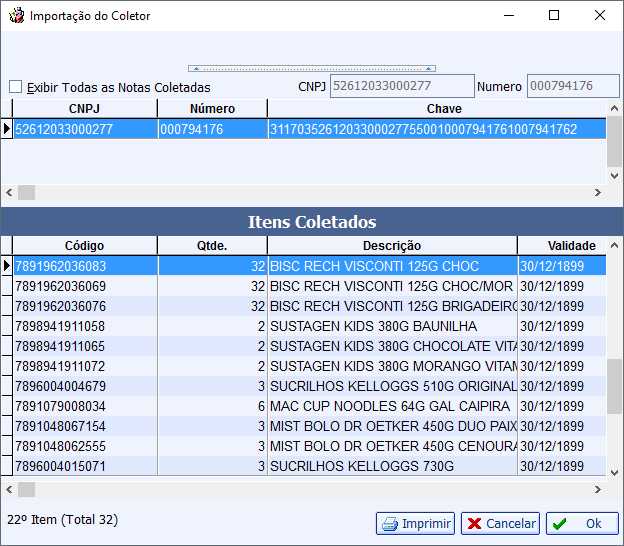This screenshot has height=546, width=624.
Task: Click the 22º Item (Total 32) status text
Action: [x=62, y=520]
